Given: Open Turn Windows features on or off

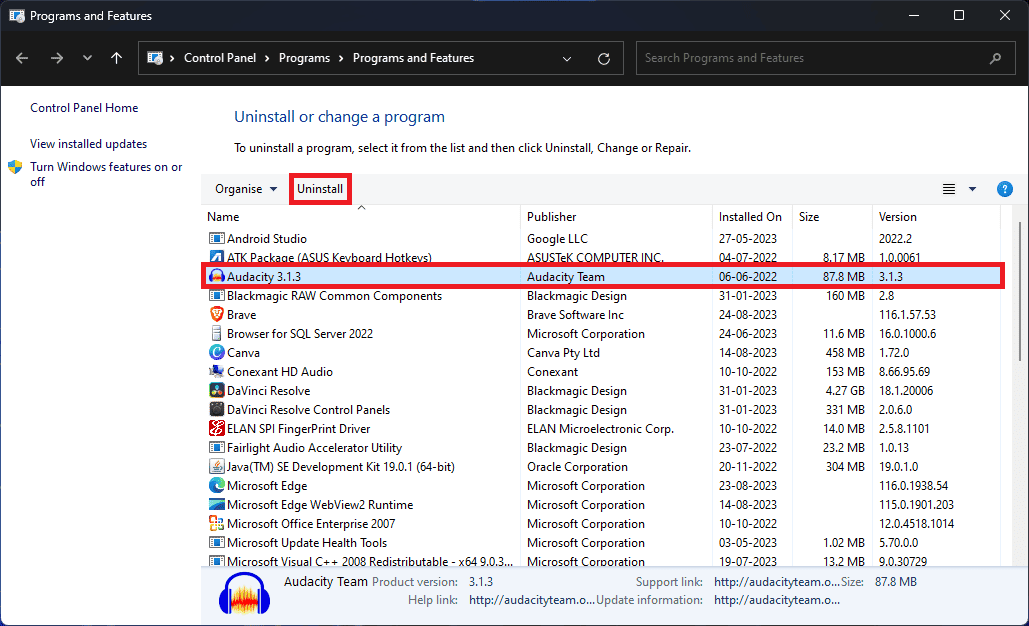Looking at the screenshot, I should 106,174.
